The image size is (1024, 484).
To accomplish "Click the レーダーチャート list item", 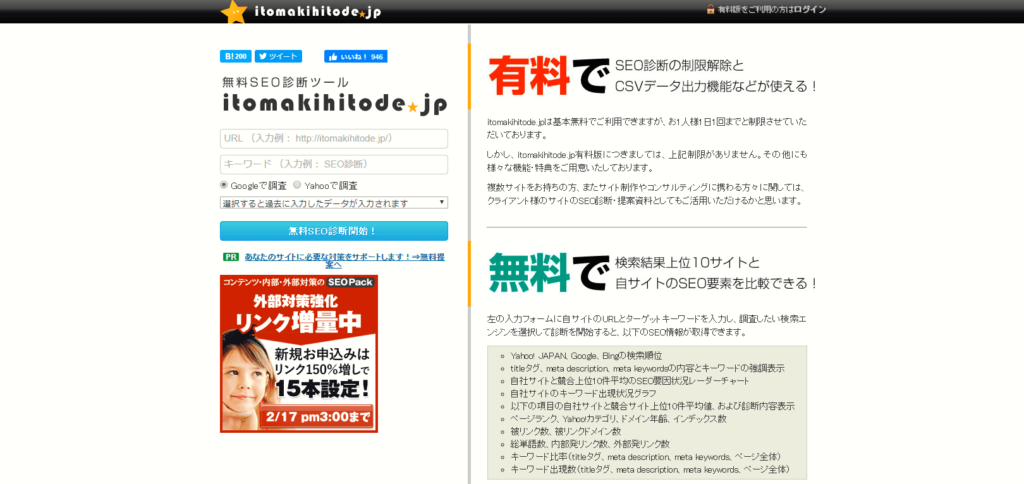I will (x=630, y=381).
